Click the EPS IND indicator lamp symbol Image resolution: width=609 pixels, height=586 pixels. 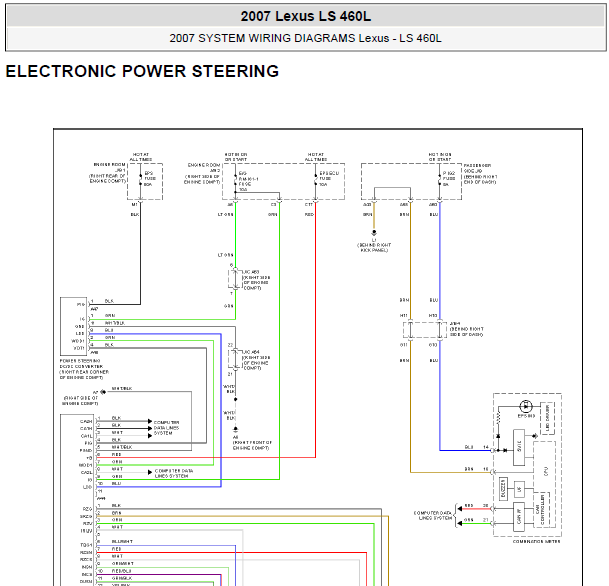(x=525, y=407)
